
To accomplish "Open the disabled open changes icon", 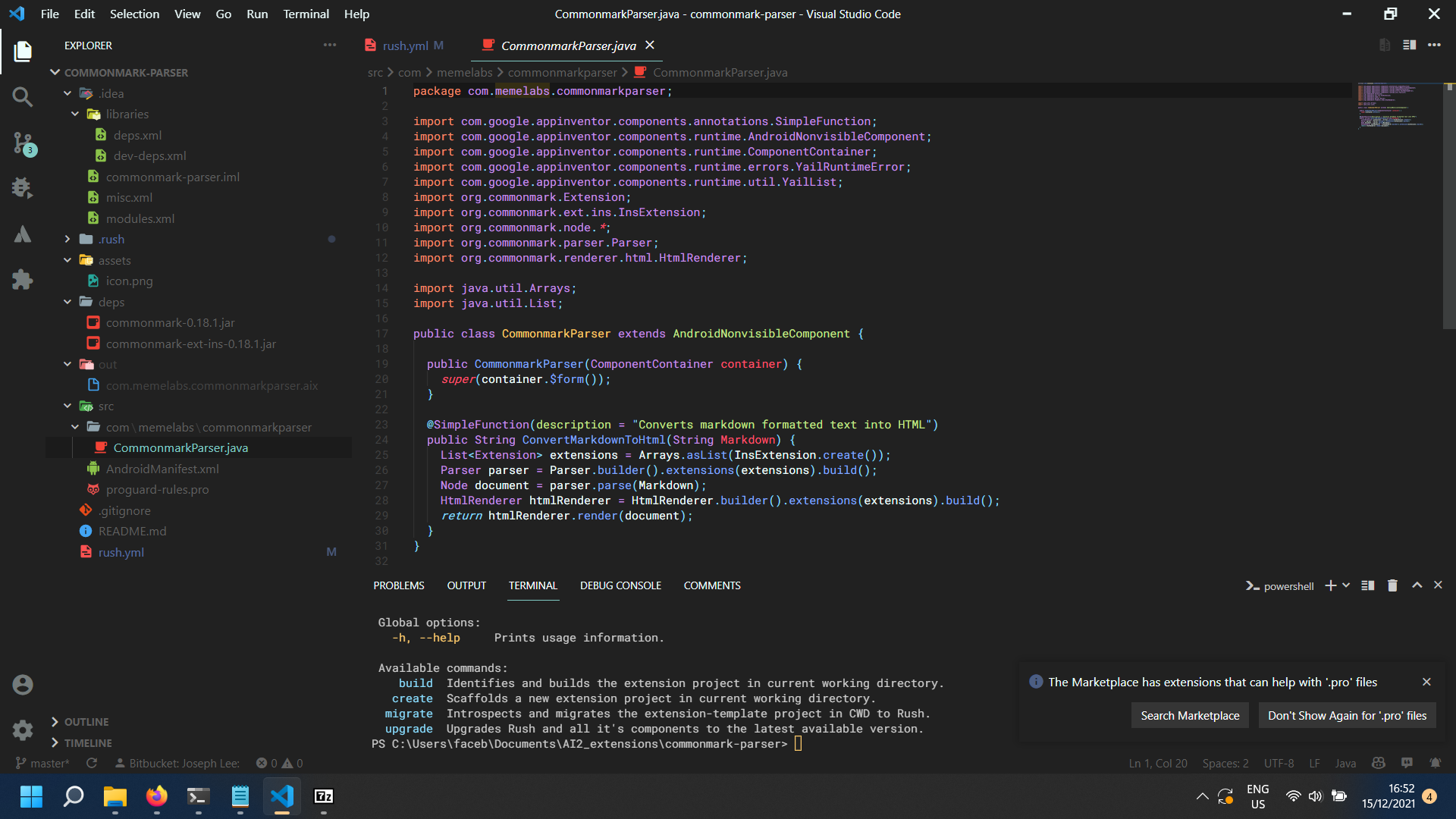I will point(1385,45).
